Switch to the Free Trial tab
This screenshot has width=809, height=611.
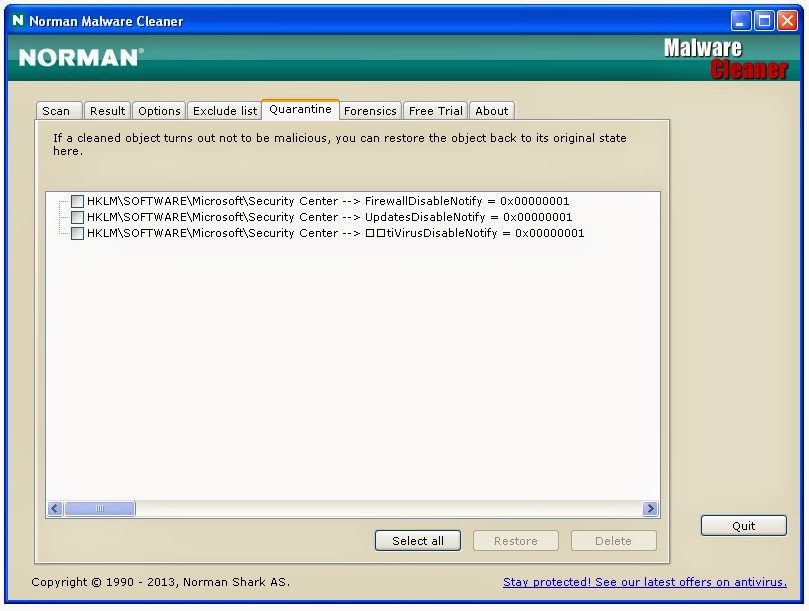click(435, 110)
